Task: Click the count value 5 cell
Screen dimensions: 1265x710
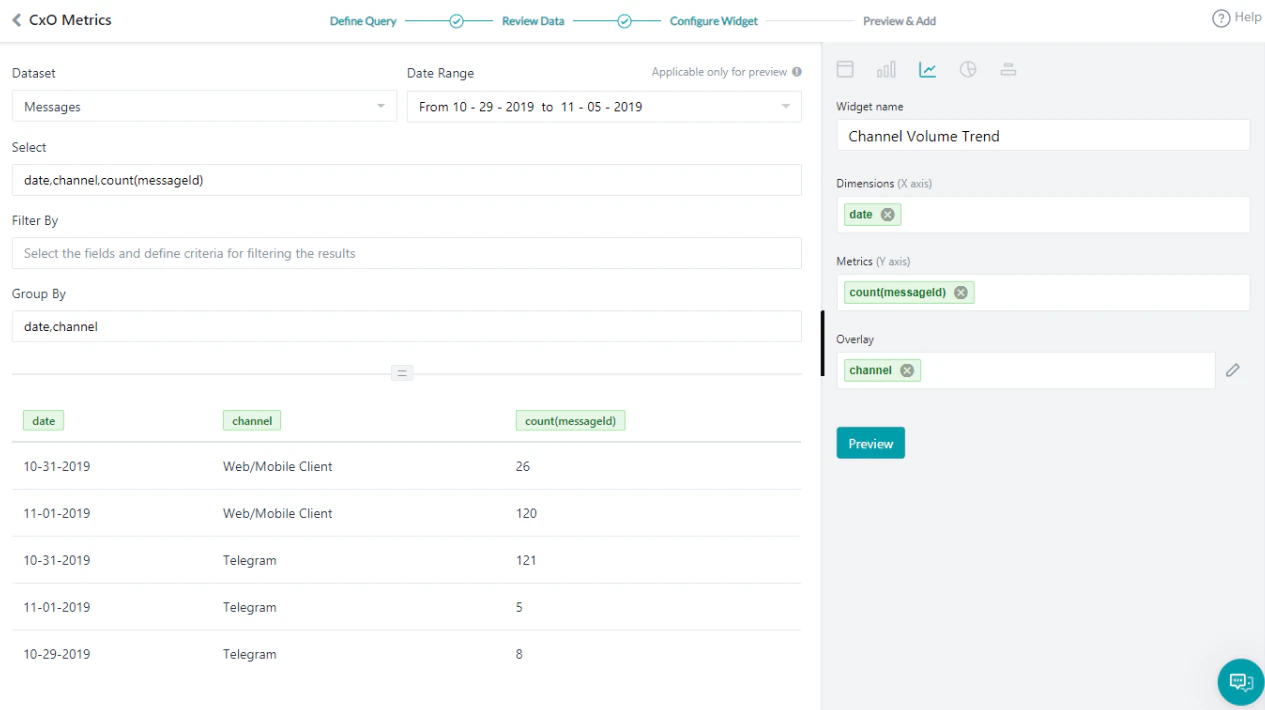Action: [x=520, y=607]
